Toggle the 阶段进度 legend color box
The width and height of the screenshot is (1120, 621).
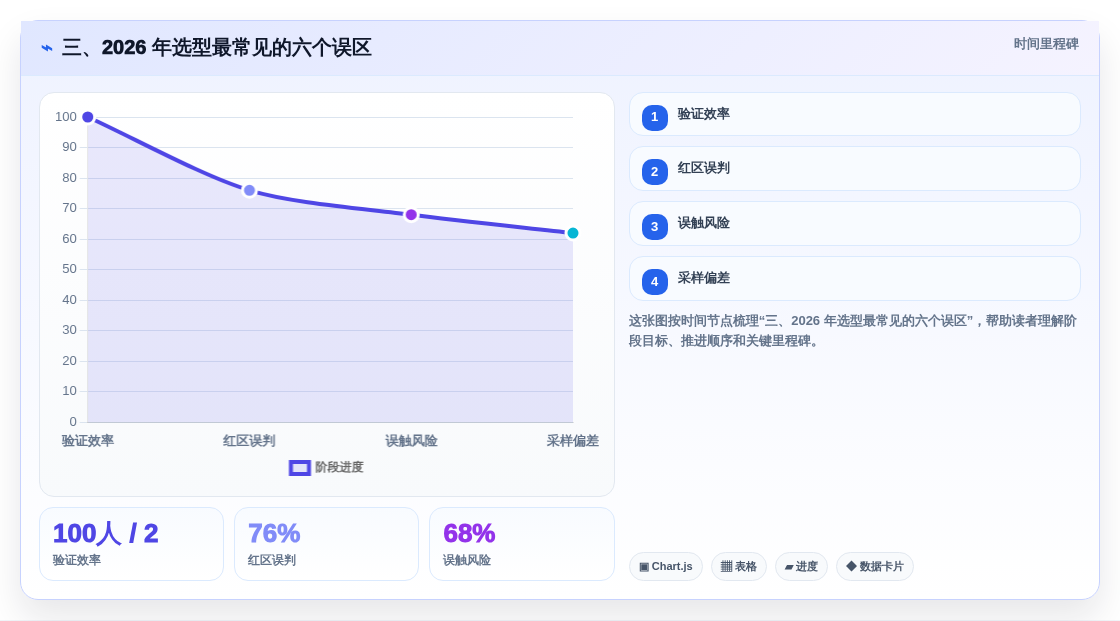click(x=299, y=468)
